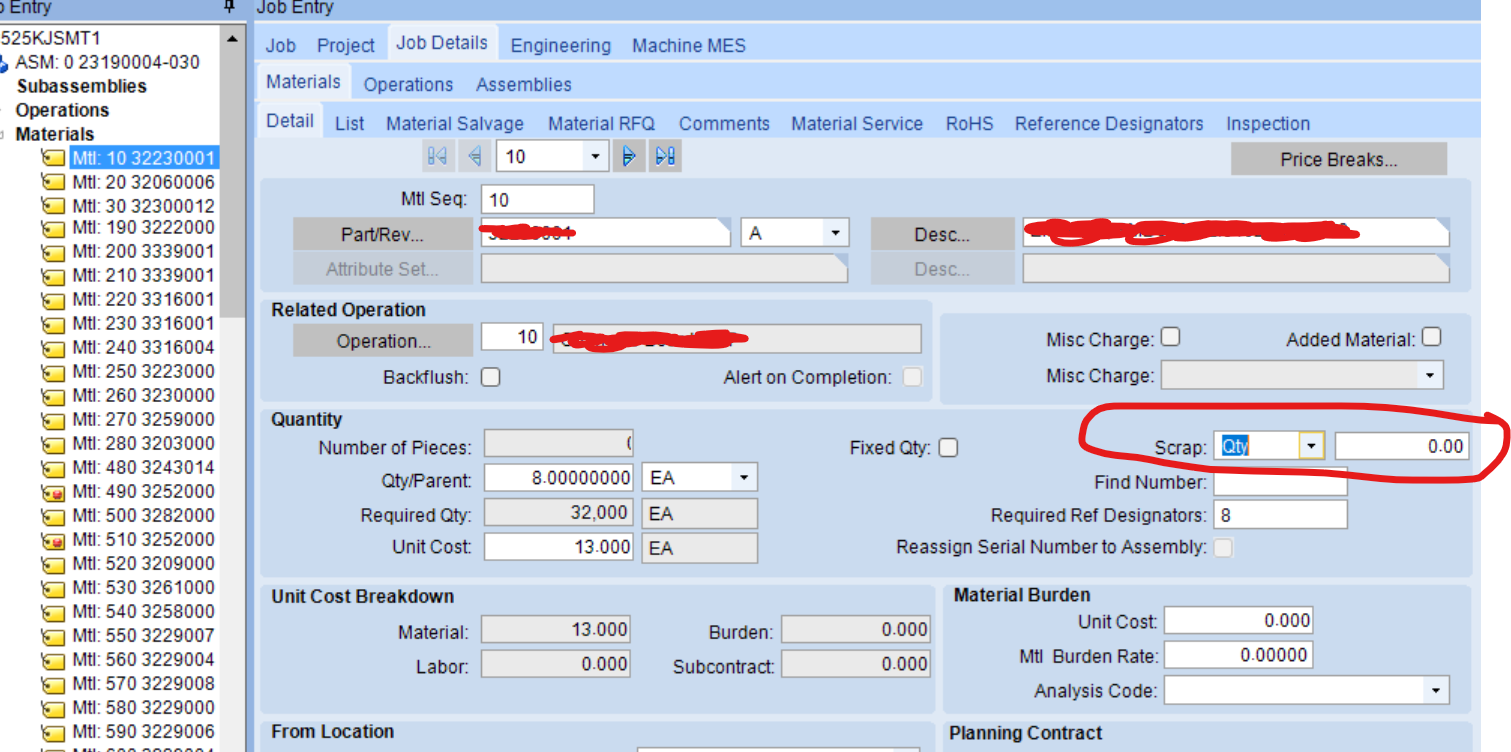The image size is (1511, 752).
Task: Click the flagged icon beside Mtl: 510
Action: tap(52, 540)
